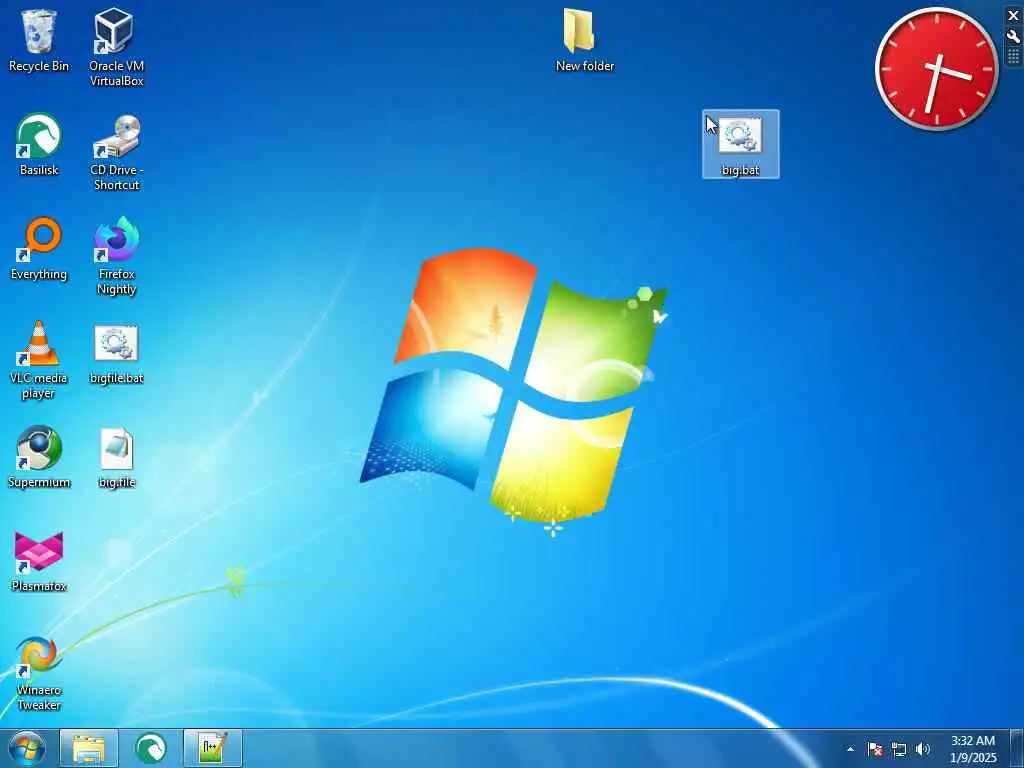Image resolution: width=1024 pixels, height=768 pixels.
Task: Select the Everything search shortcut
Action: click(39, 249)
